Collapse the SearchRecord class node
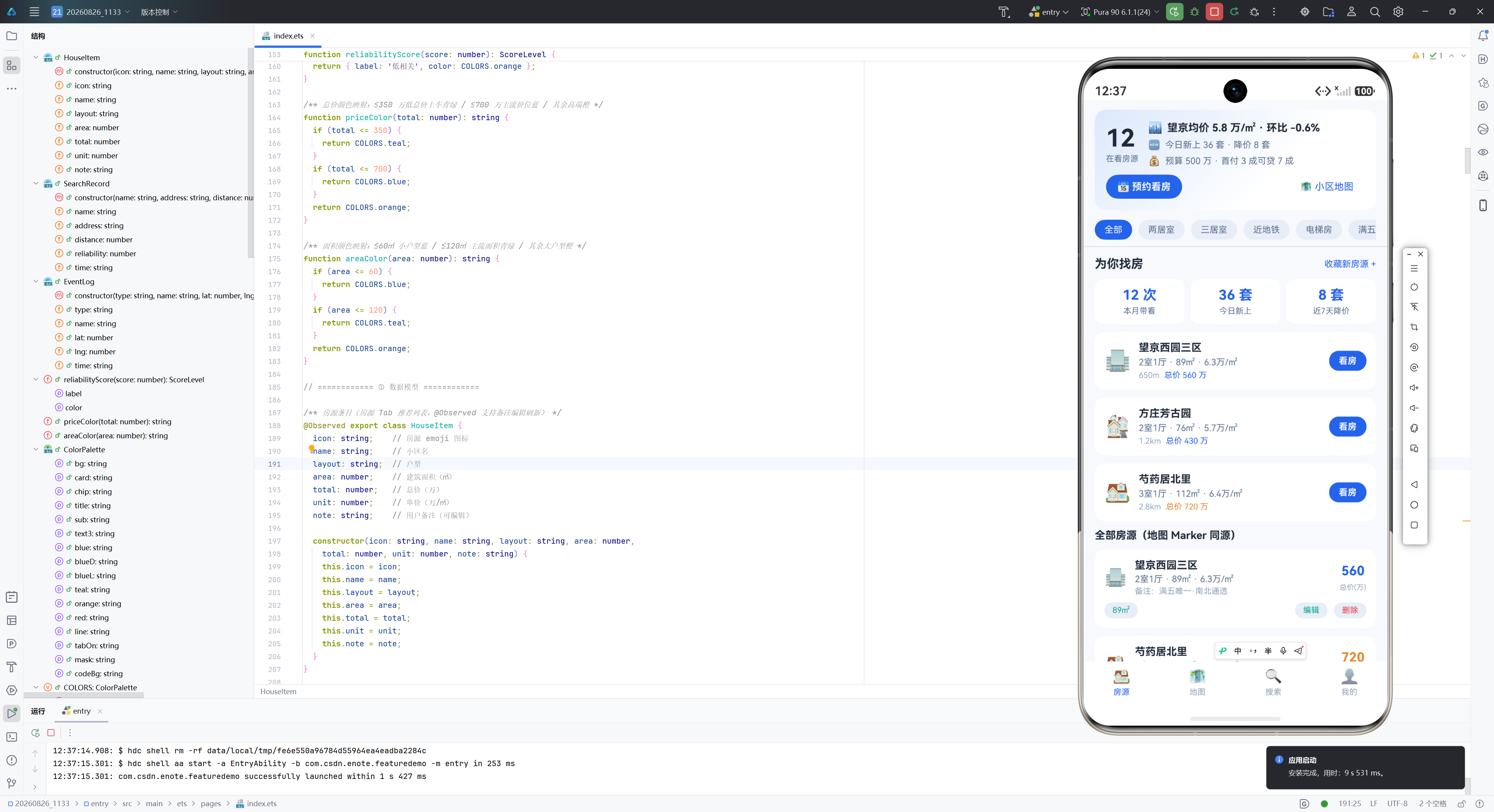This screenshot has width=1494, height=812. (36, 183)
